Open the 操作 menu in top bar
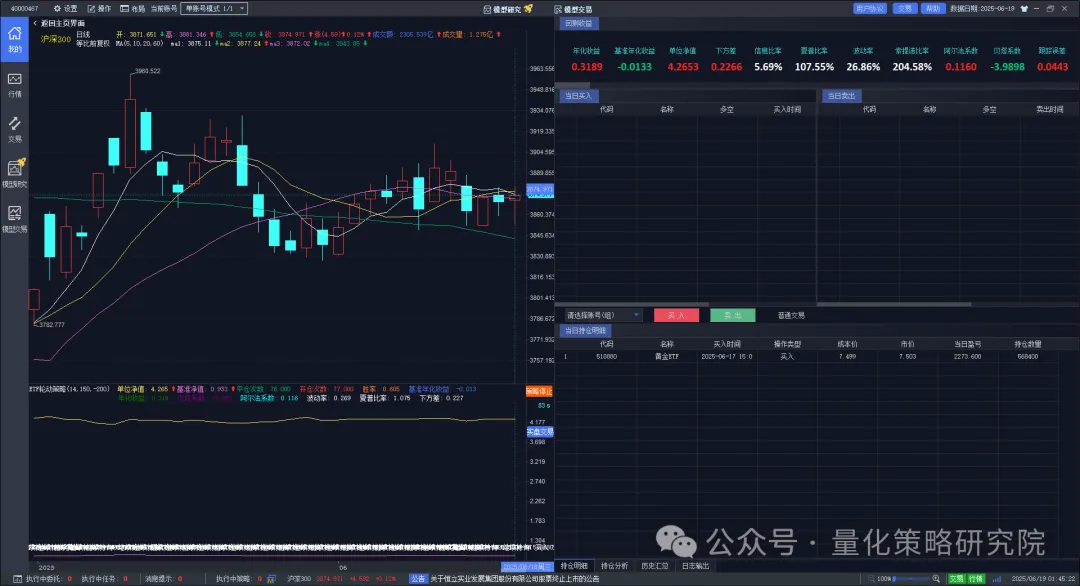1080x586 pixels. [99, 8]
